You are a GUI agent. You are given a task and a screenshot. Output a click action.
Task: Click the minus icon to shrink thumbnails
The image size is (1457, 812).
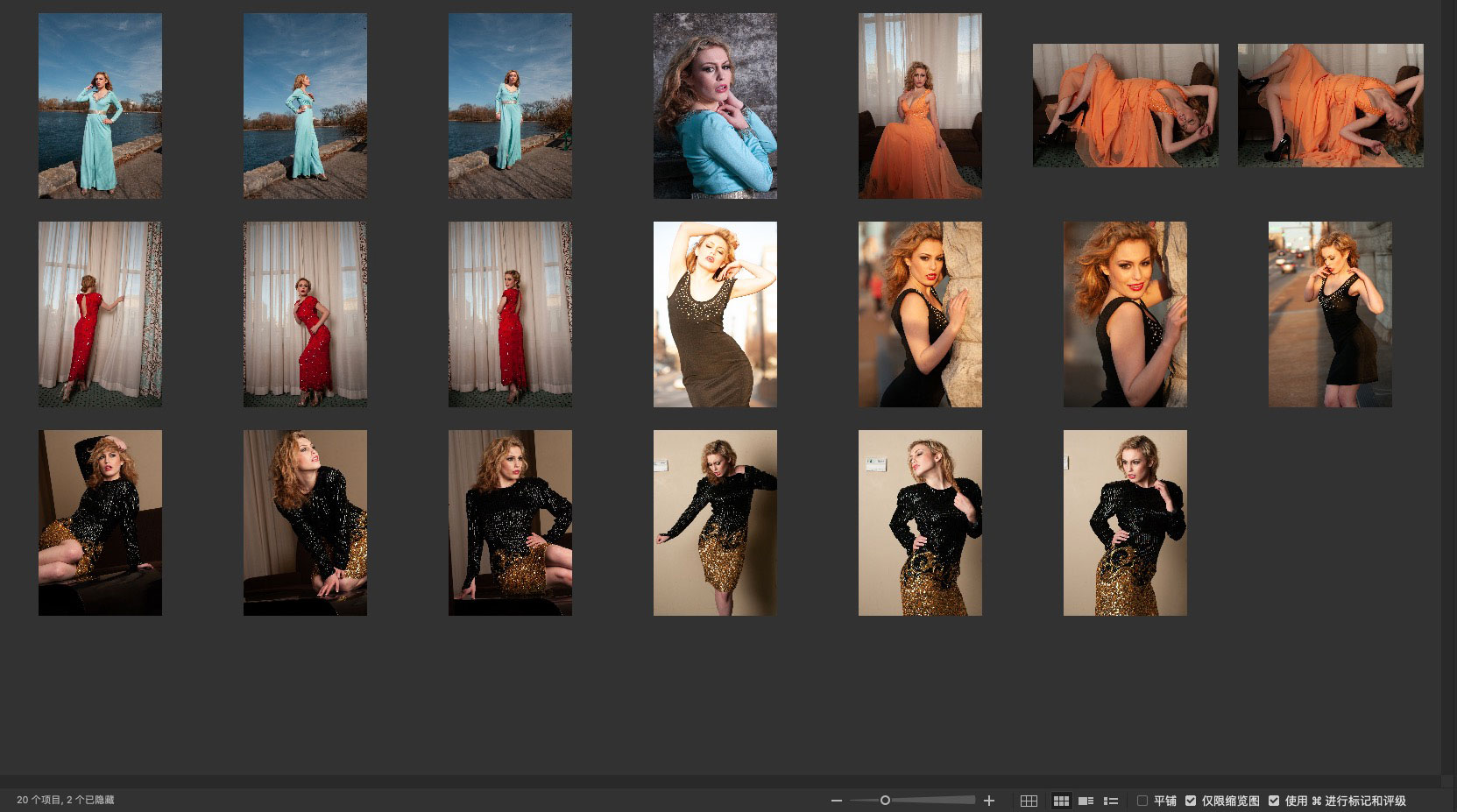(836, 801)
